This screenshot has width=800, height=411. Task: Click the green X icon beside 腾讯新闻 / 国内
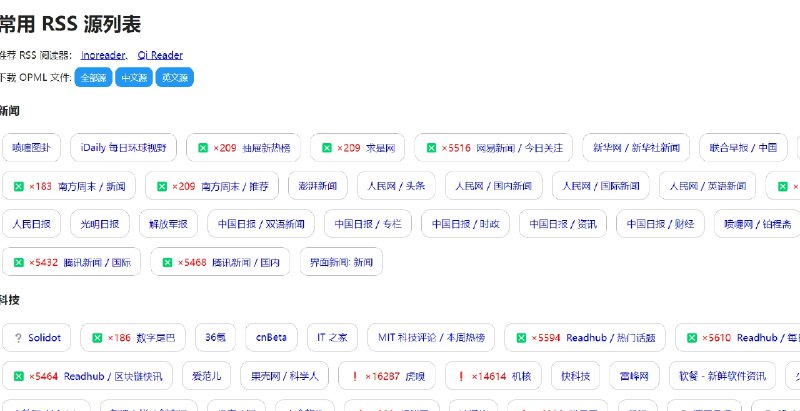pos(167,262)
